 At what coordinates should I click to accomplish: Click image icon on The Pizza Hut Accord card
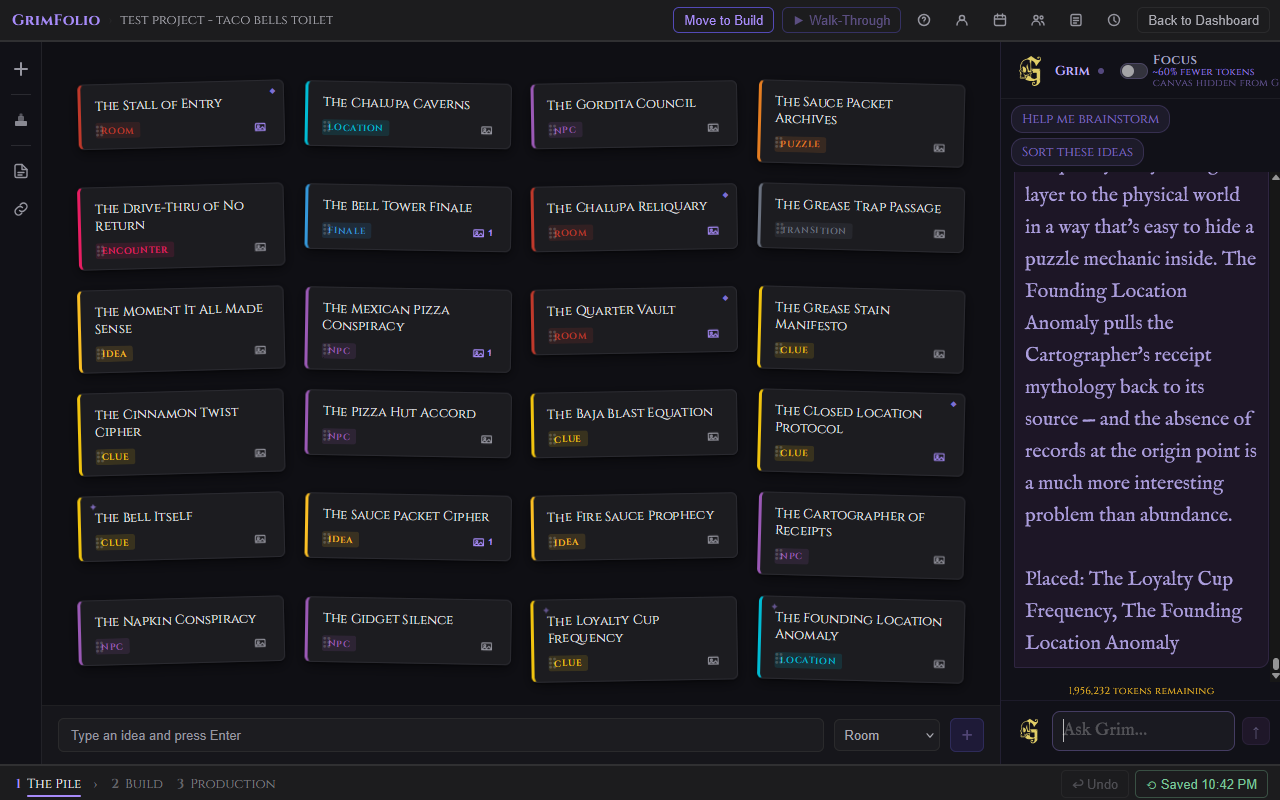pyautogui.click(x=487, y=439)
